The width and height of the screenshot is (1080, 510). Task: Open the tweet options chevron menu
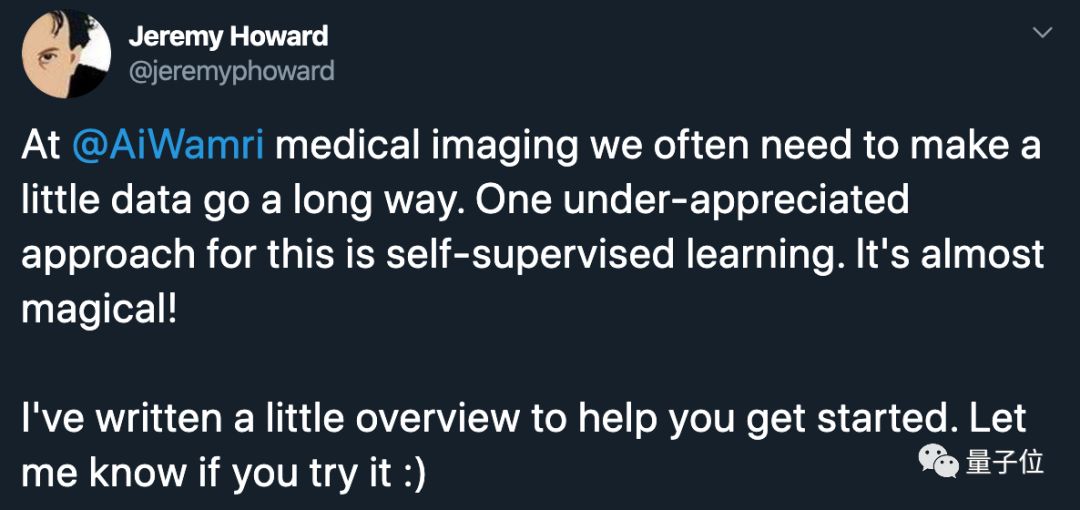point(1042,33)
